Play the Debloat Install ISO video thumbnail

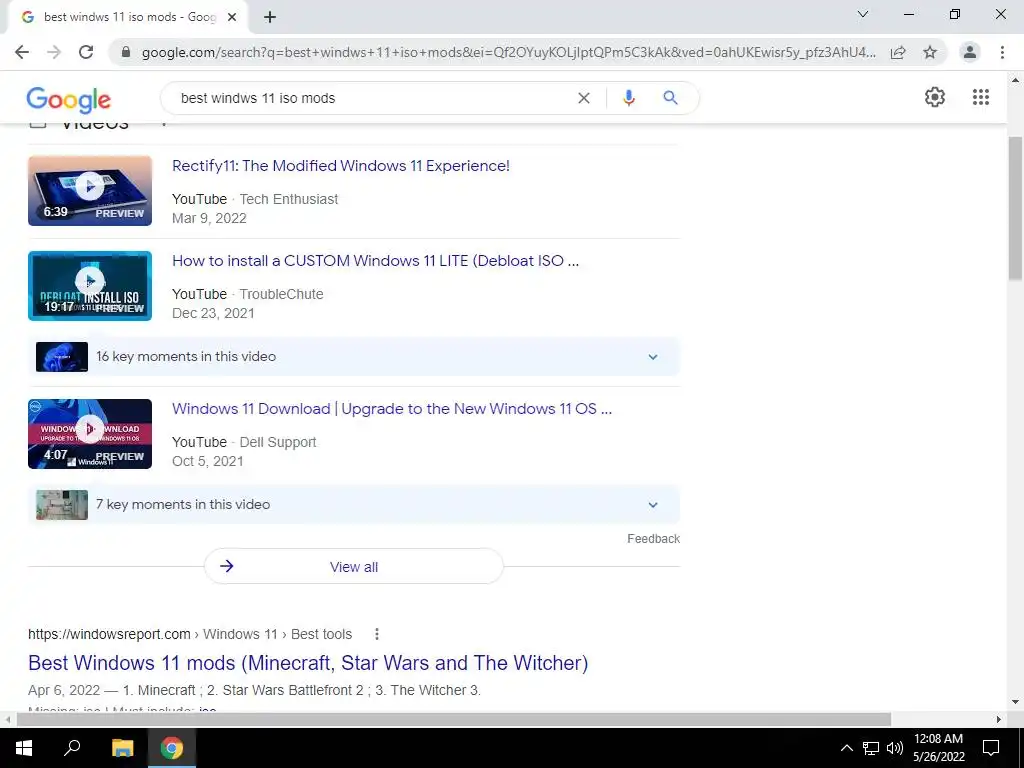click(x=90, y=286)
